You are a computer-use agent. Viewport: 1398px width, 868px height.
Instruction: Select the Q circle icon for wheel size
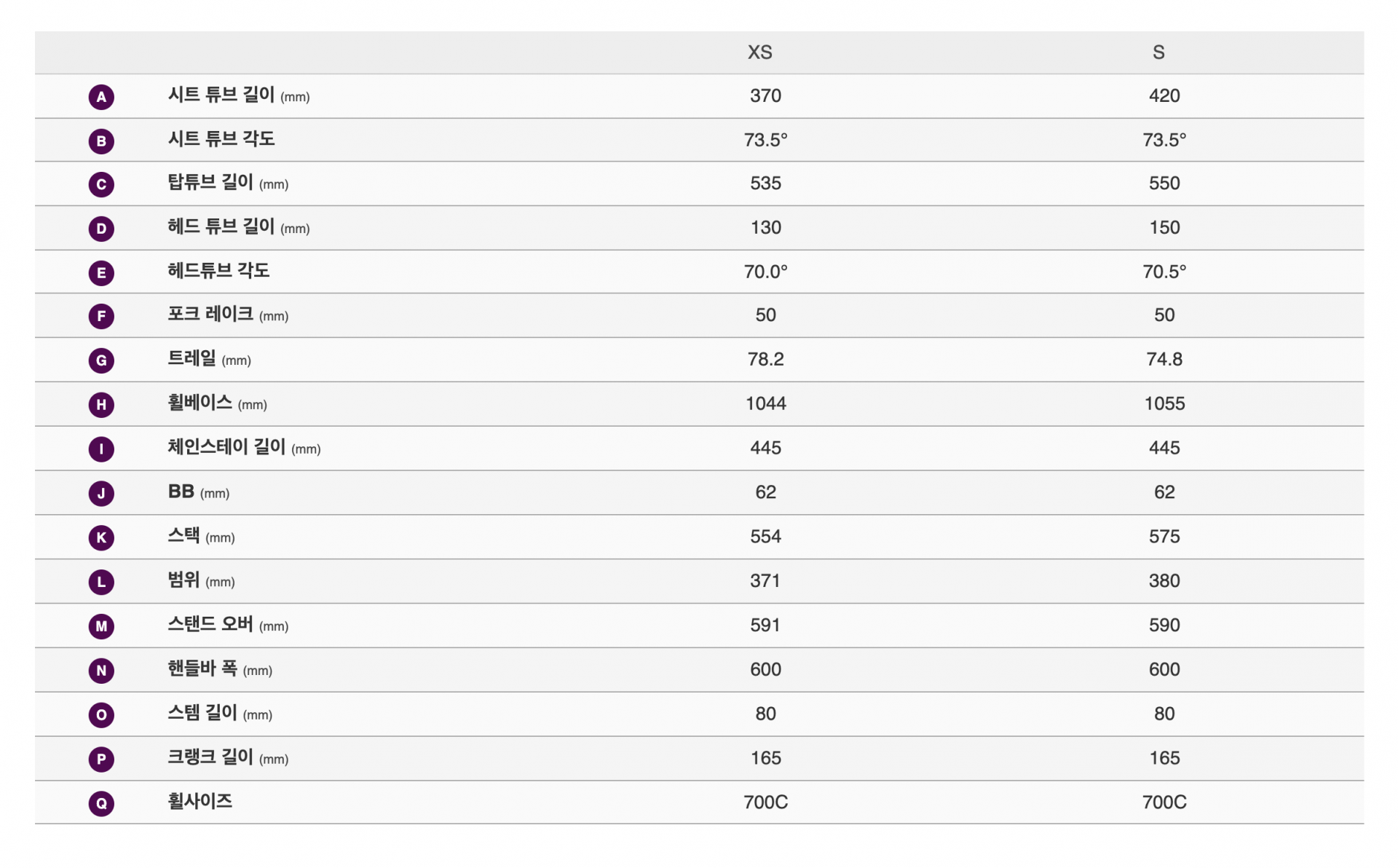coord(101,803)
